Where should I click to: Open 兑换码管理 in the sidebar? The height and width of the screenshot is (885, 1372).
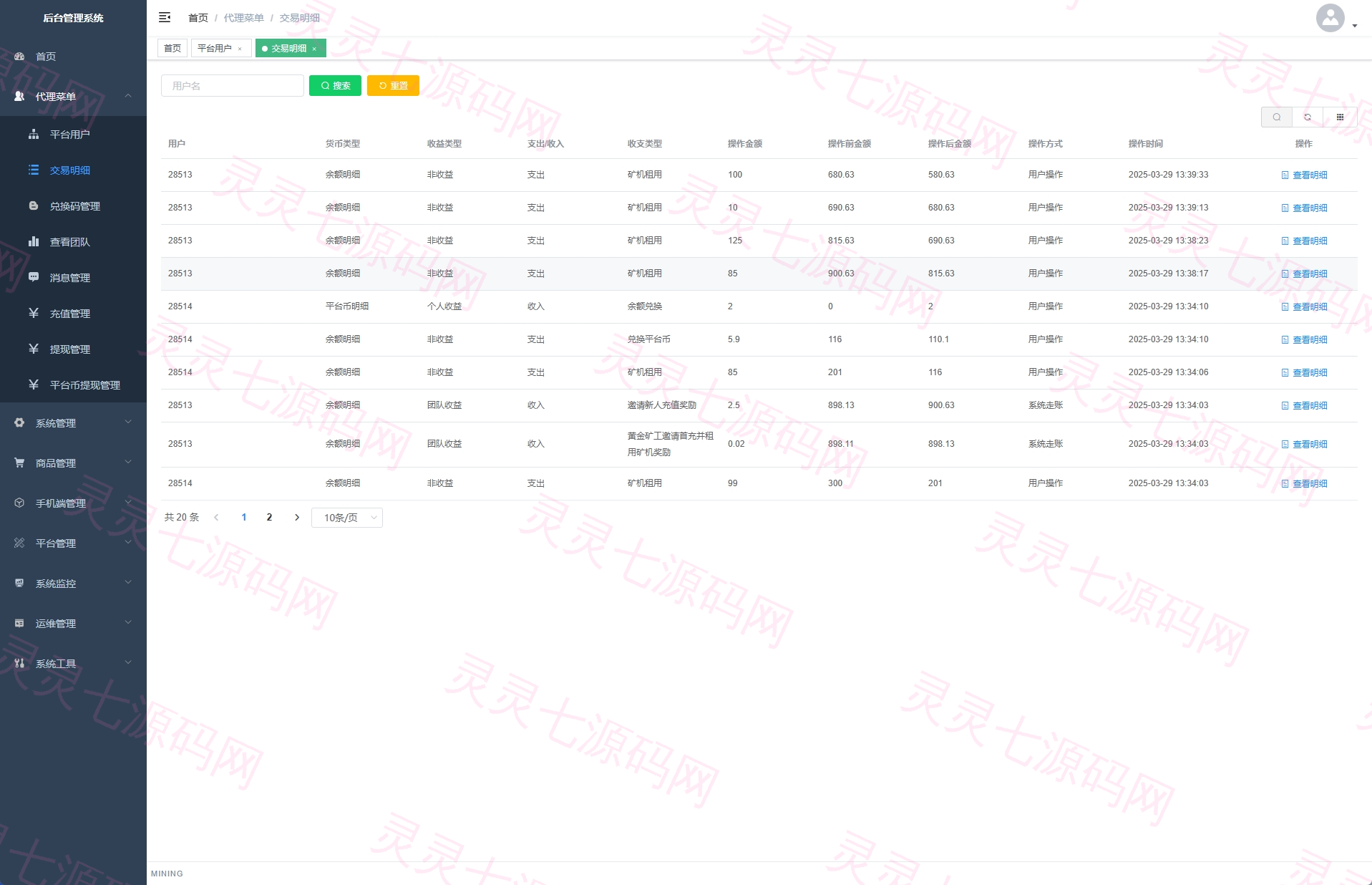pyautogui.click(x=73, y=206)
